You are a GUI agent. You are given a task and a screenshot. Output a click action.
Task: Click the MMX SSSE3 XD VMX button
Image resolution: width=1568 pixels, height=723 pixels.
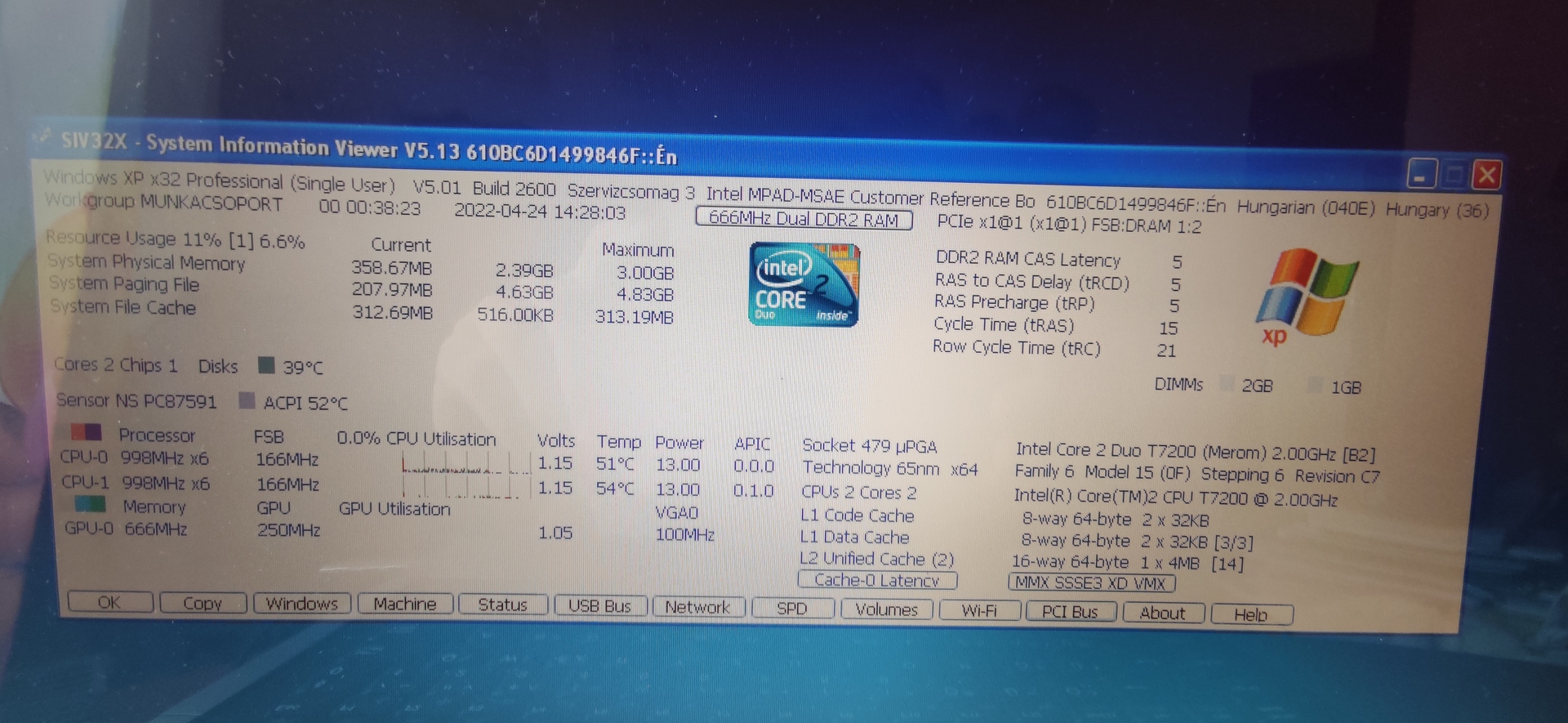click(1092, 582)
